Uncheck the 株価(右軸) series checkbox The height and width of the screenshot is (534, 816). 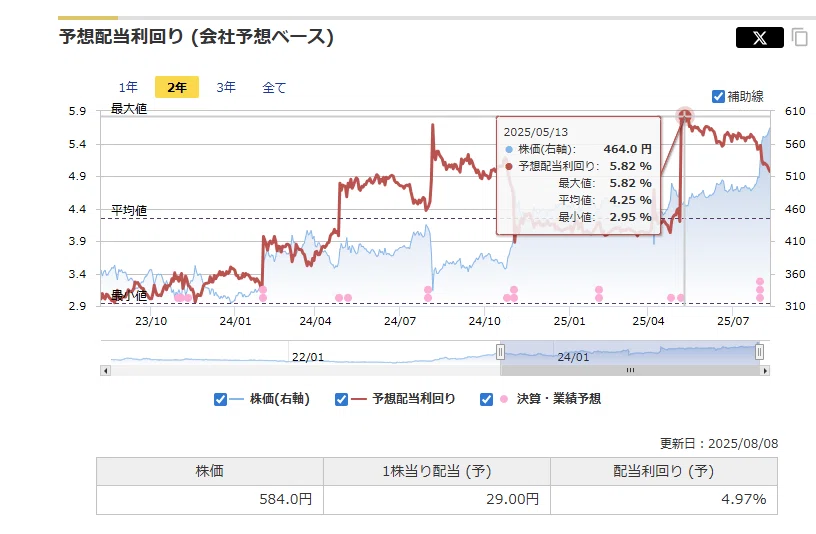220,399
